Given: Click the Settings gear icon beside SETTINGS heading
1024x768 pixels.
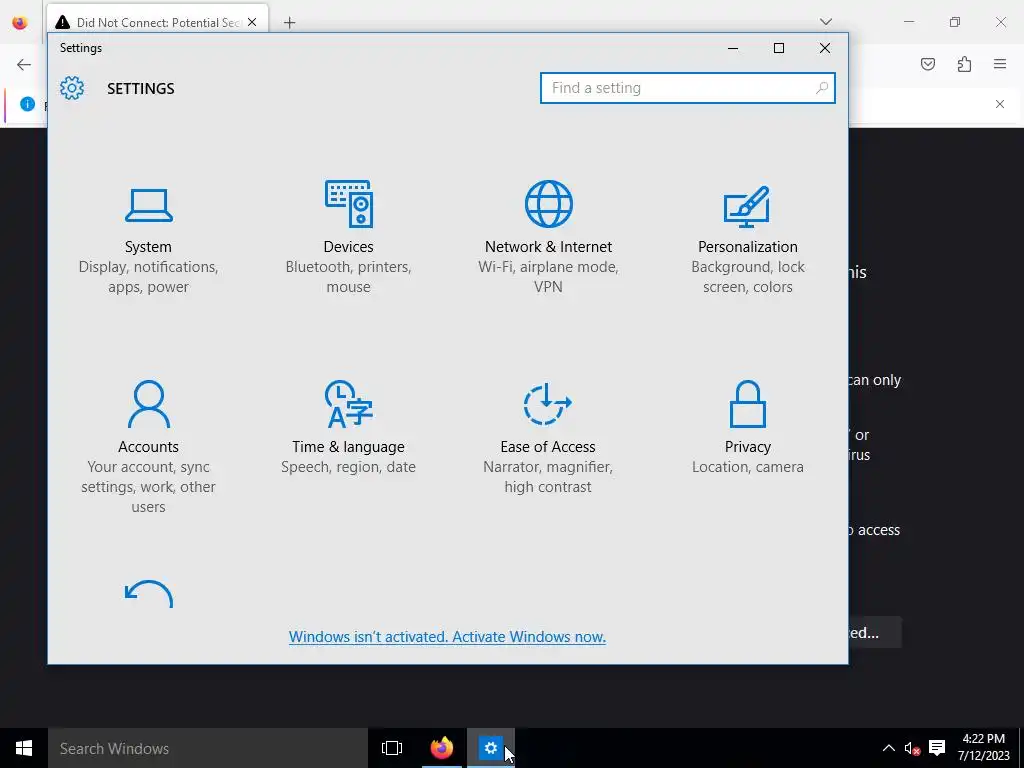Looking at the screenshot, I should pos(72,88).
